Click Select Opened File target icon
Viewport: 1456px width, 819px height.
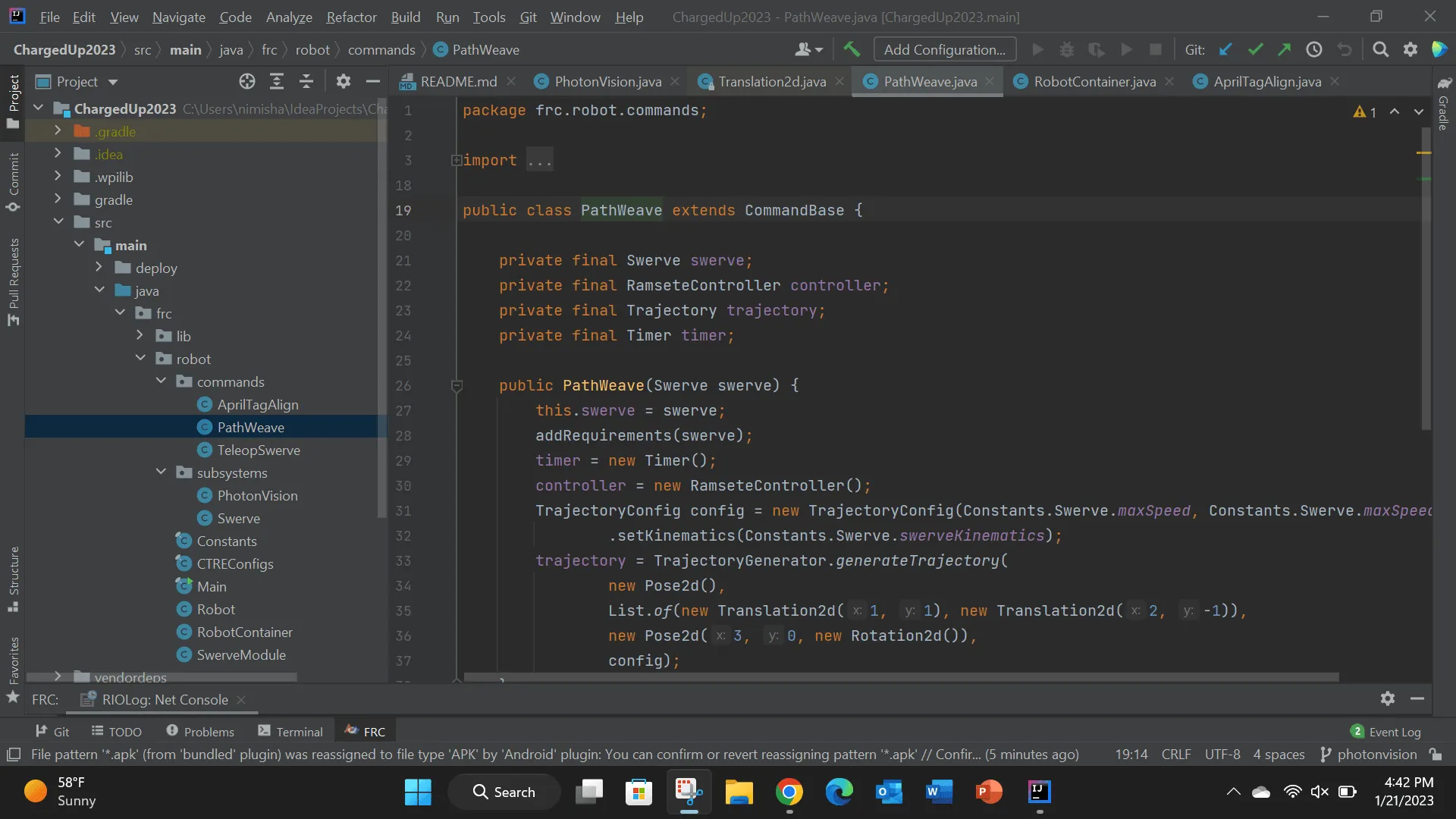(x=247, y=82)
